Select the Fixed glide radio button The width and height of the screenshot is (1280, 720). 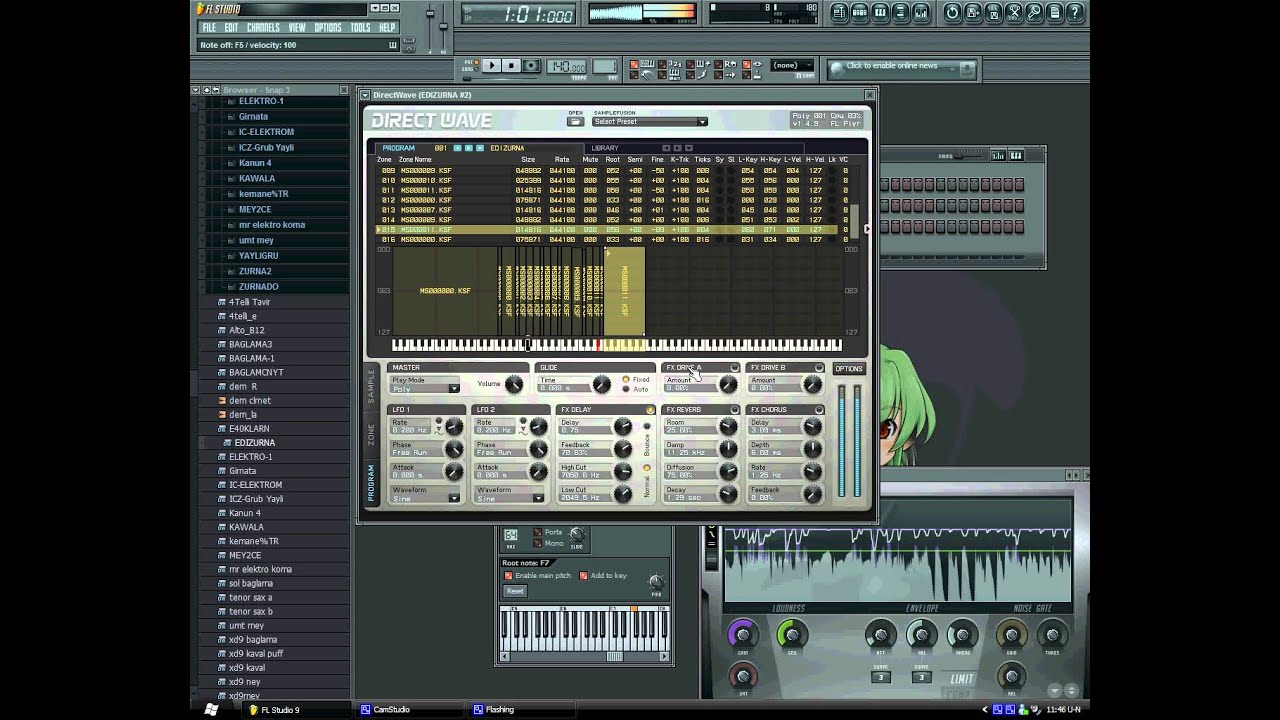click(626, 379)
